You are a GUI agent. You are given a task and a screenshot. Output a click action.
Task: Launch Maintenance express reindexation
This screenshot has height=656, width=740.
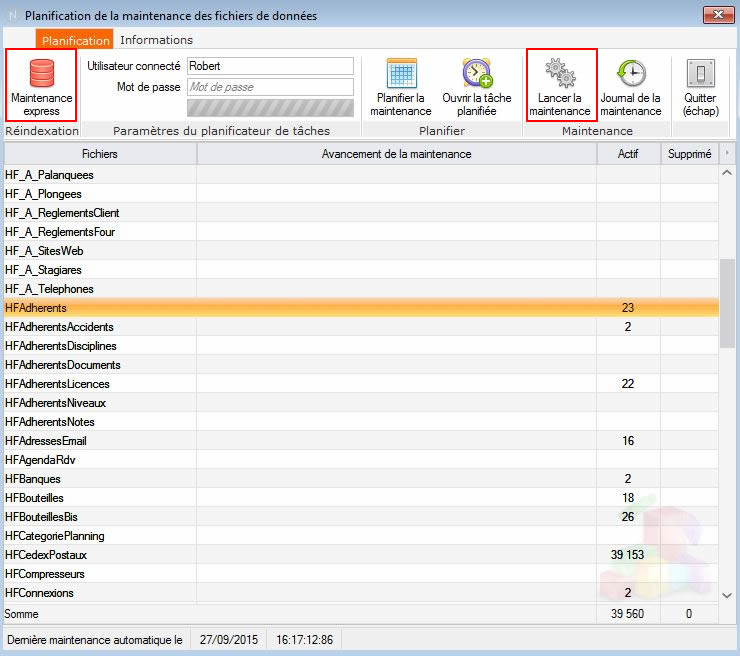[x=41, y=85]
